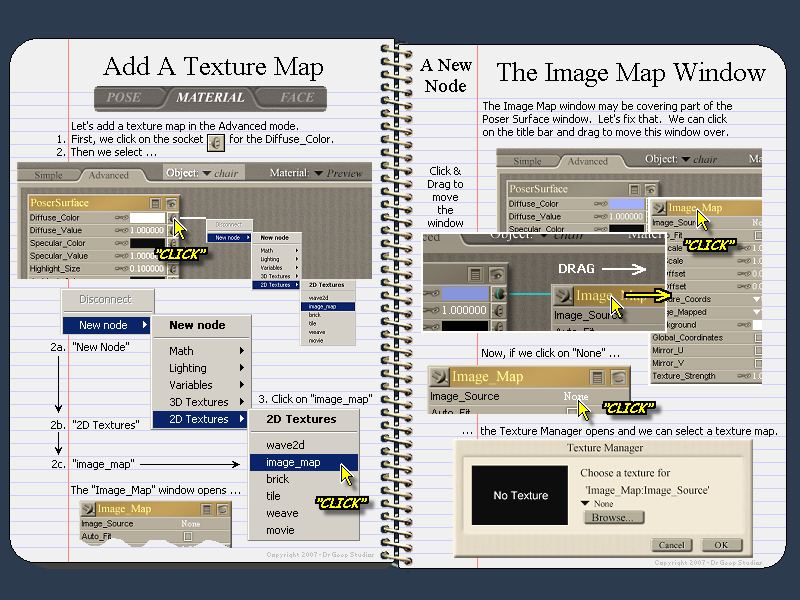Select brick in the enlarged 2D Textures menu
The image size is (800, 600).
[x=277, y=479]
